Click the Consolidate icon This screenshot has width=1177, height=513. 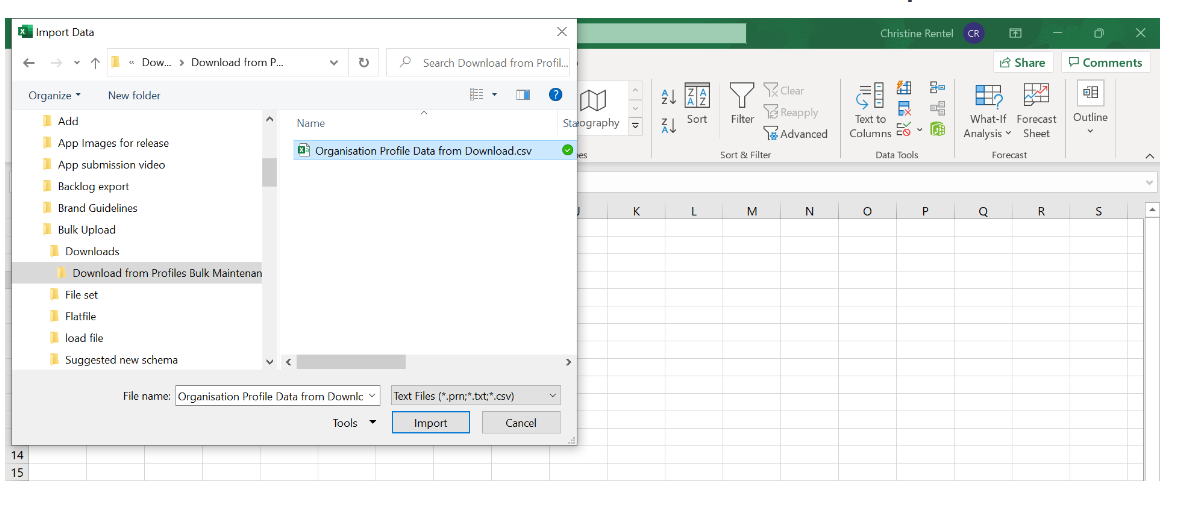coord(938,89)
